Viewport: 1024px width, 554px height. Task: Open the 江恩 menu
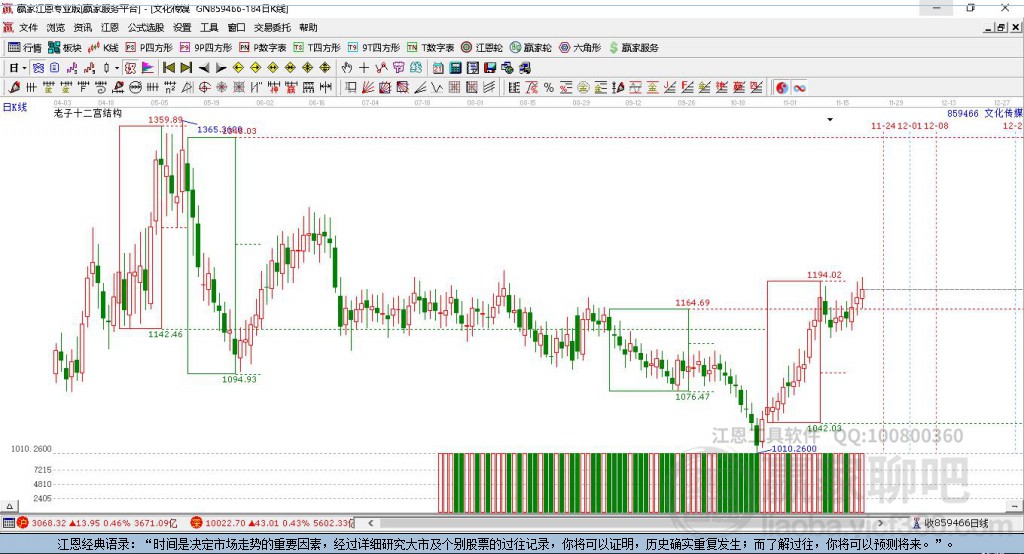point(110,27)
